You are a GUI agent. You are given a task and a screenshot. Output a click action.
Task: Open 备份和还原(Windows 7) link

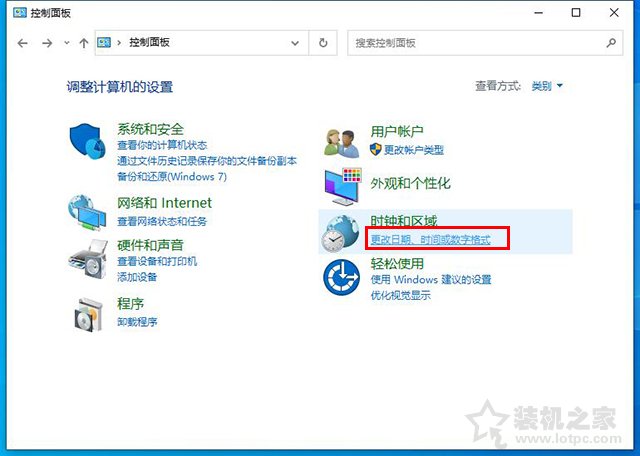tap(172, 177)
